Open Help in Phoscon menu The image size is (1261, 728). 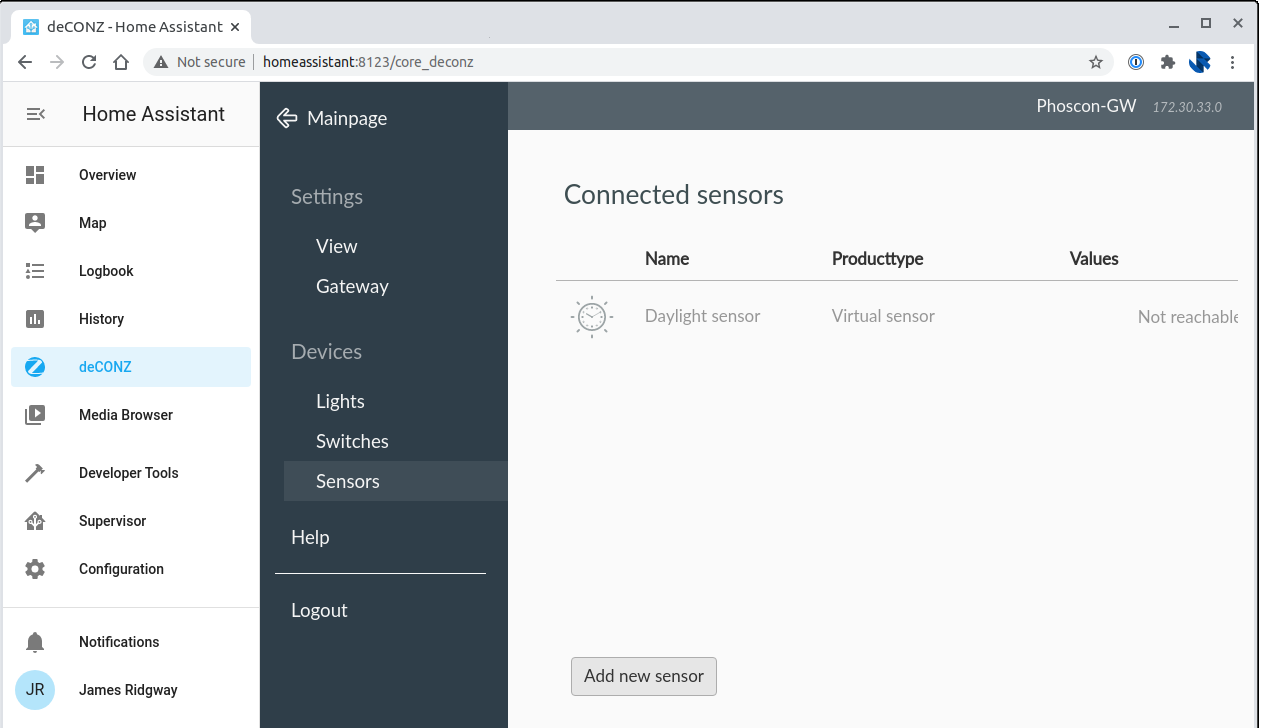(310, 537)
